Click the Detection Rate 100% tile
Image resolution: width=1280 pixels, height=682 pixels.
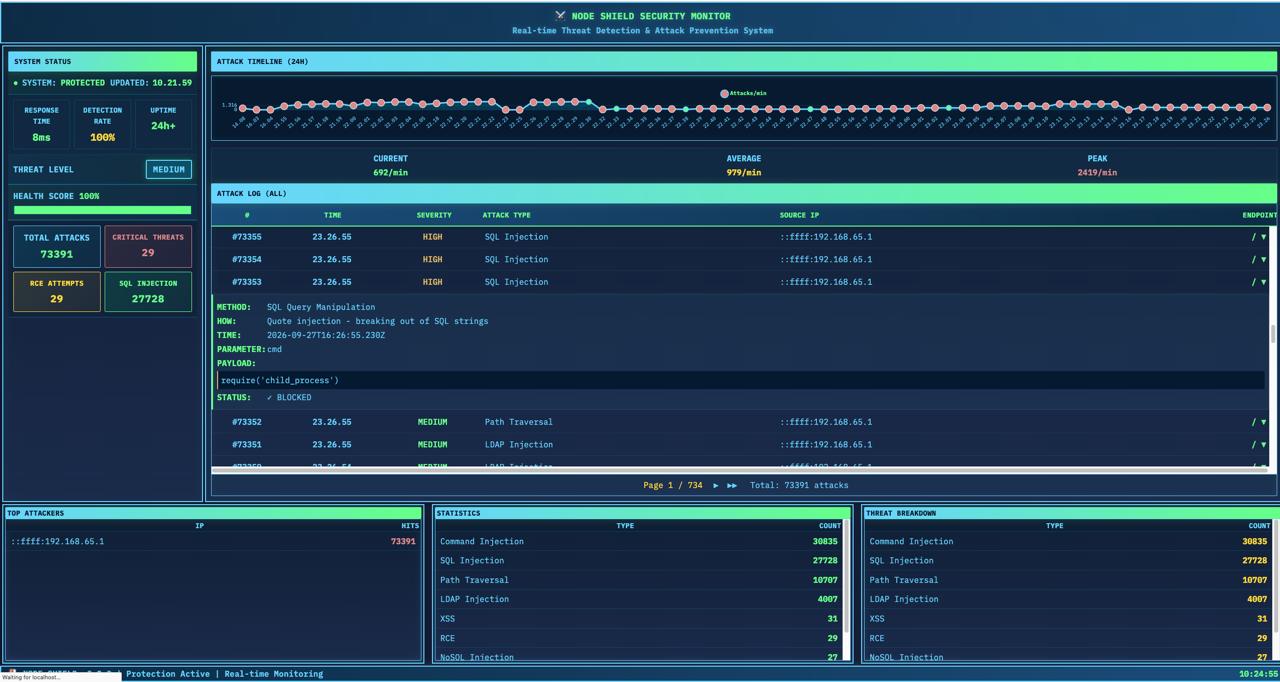coord(102,124)
